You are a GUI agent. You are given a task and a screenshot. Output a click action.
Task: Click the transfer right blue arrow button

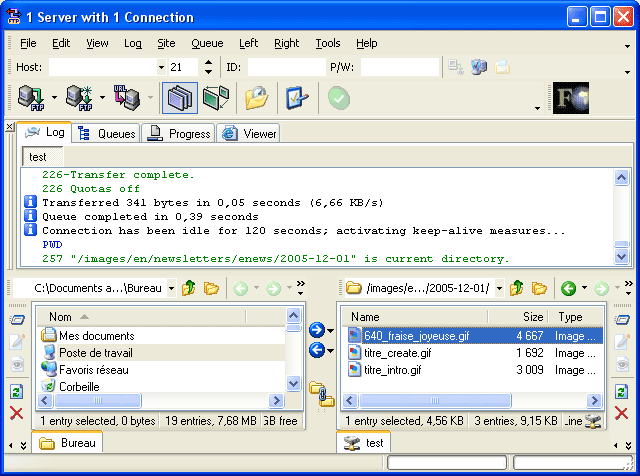click(x=318, y=330)
